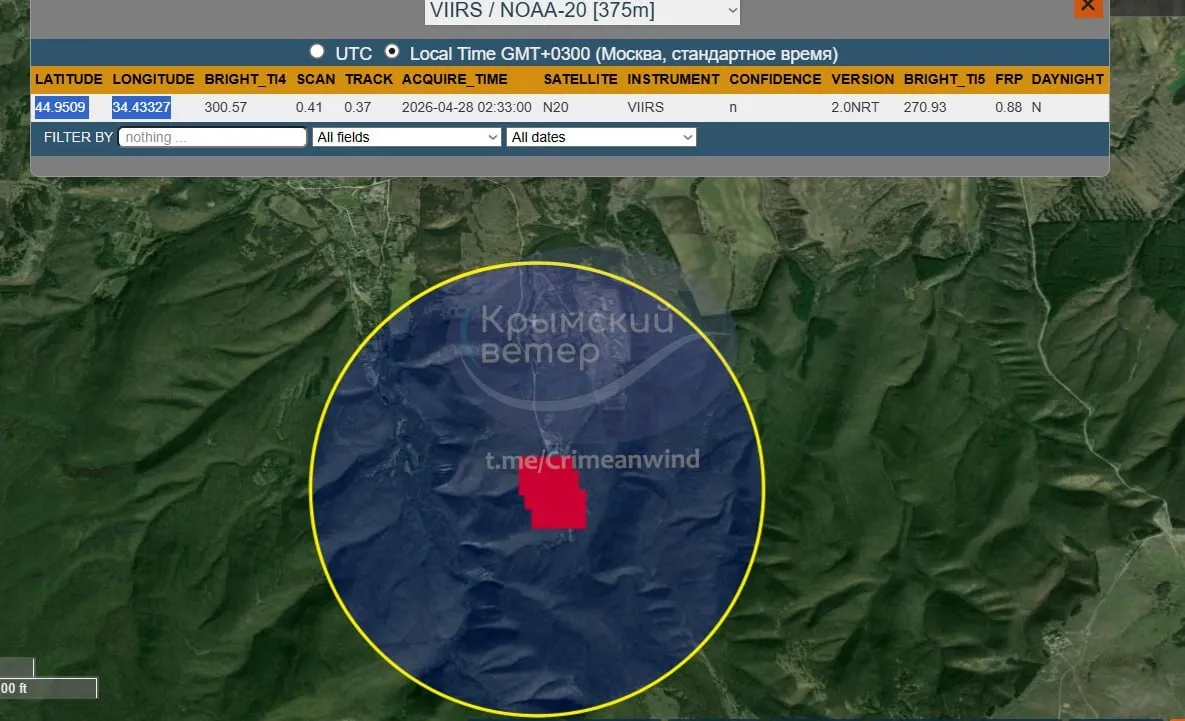This screenshot has height=721, width=1185.
Task: Click the FILTER BY text input field
Action: [x=212, y=137]
